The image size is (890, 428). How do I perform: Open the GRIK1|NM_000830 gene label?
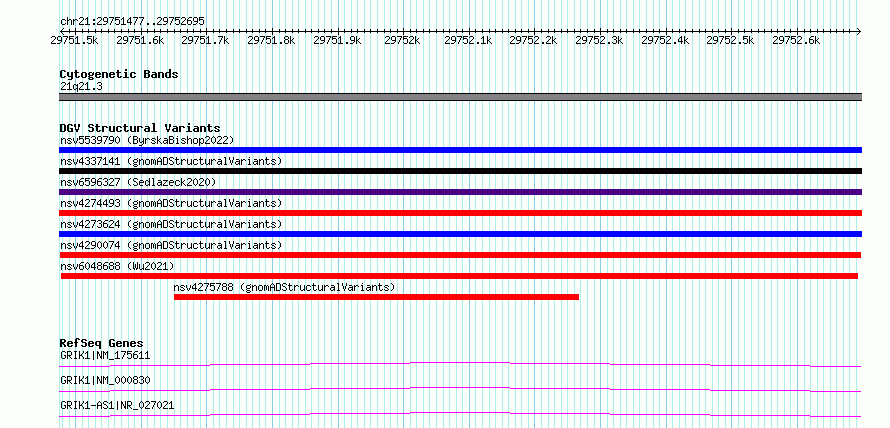click(105, 381)
